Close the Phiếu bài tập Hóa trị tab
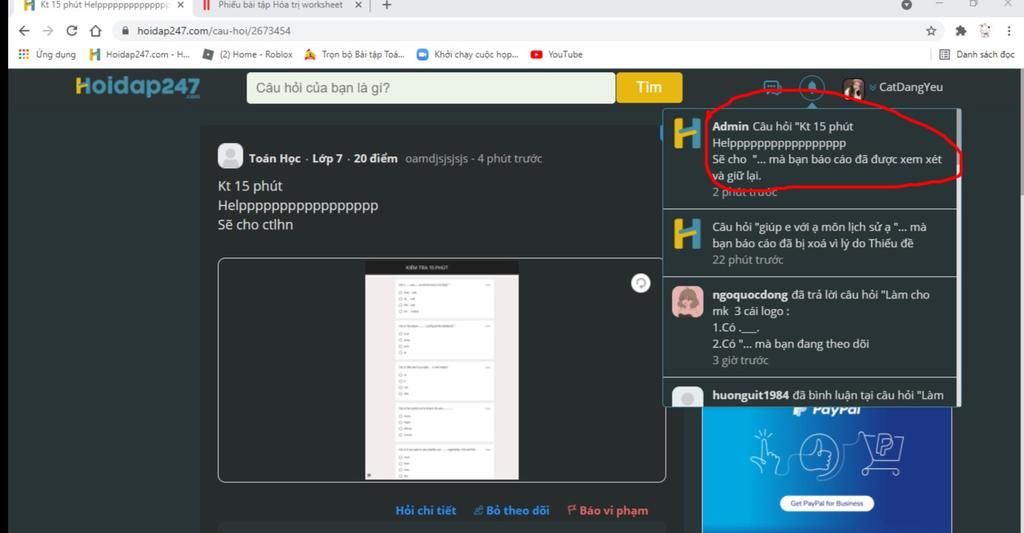 coord(358,5)
